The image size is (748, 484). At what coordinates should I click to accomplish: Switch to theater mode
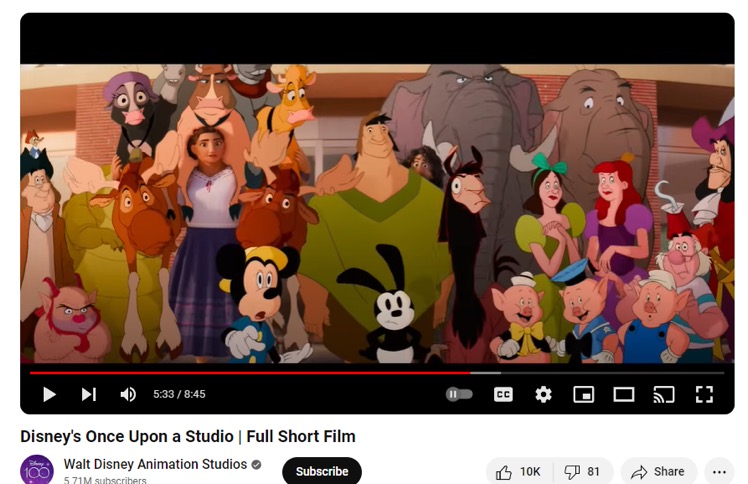pyautogui.click(x=623, y=394)
